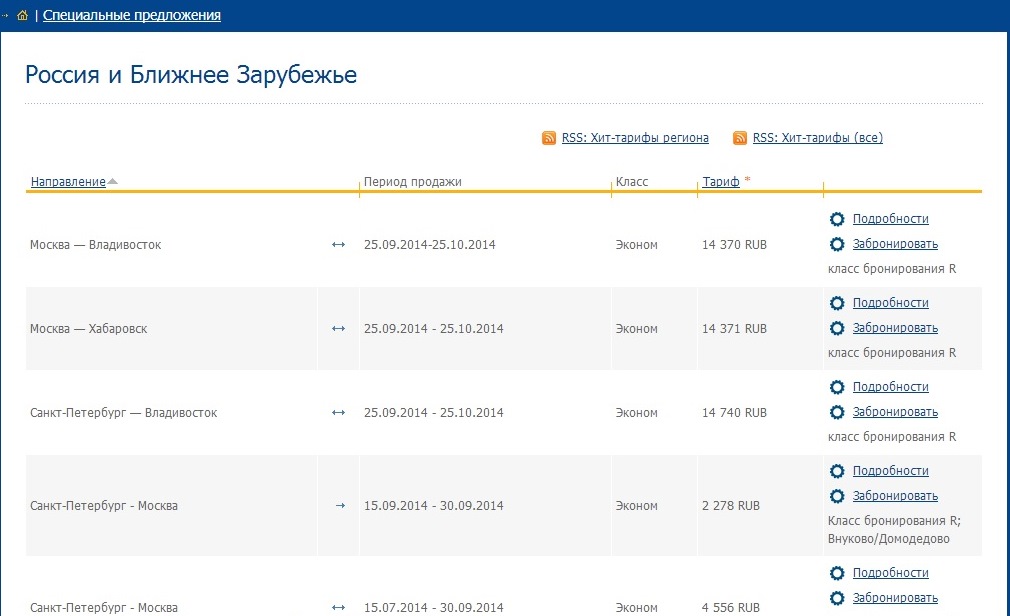
Task: Book the 2 278 RUB Санкт-Петербург - Москва fare
Action: pos(895,496)
